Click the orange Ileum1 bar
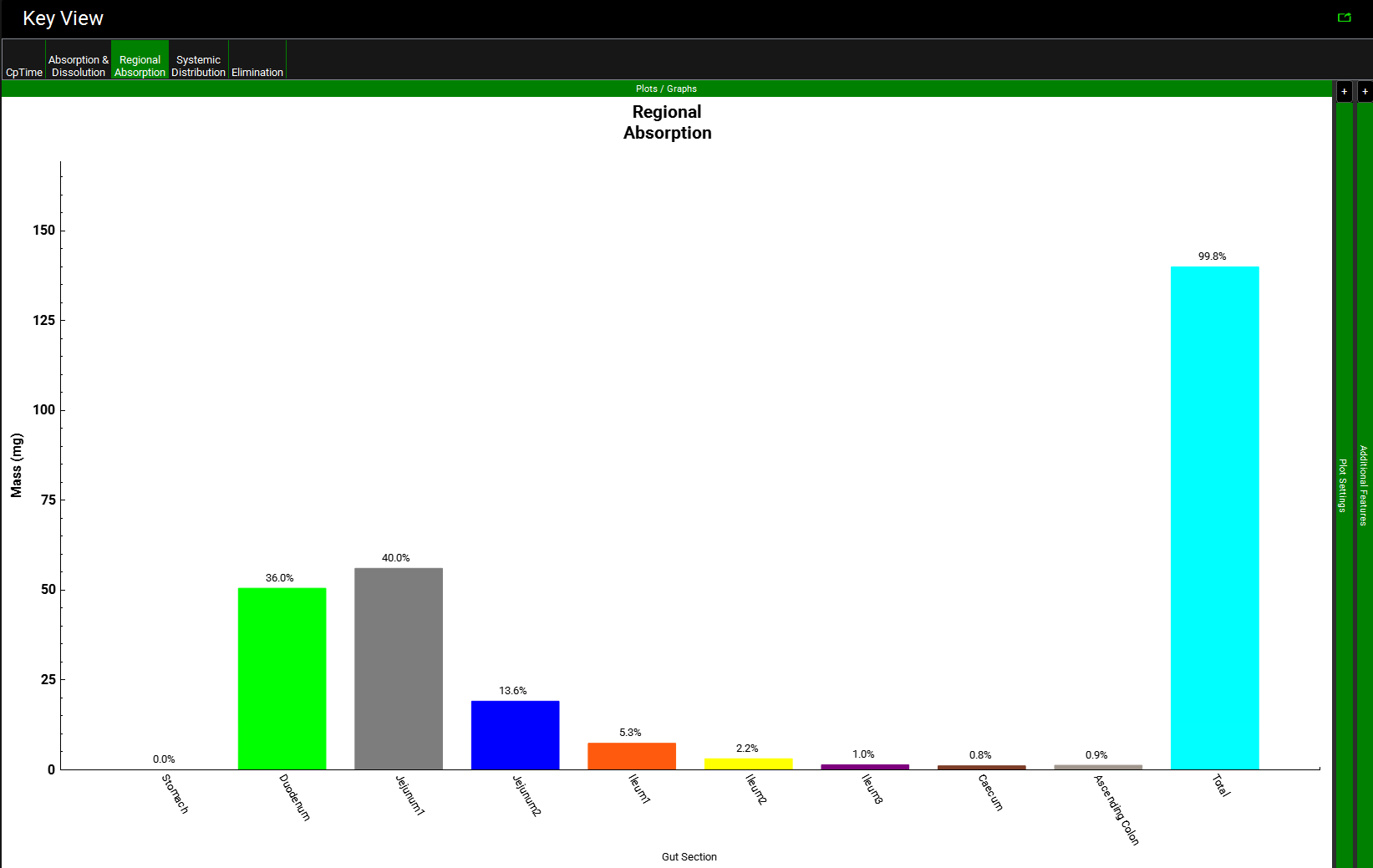 click(632, 756)
